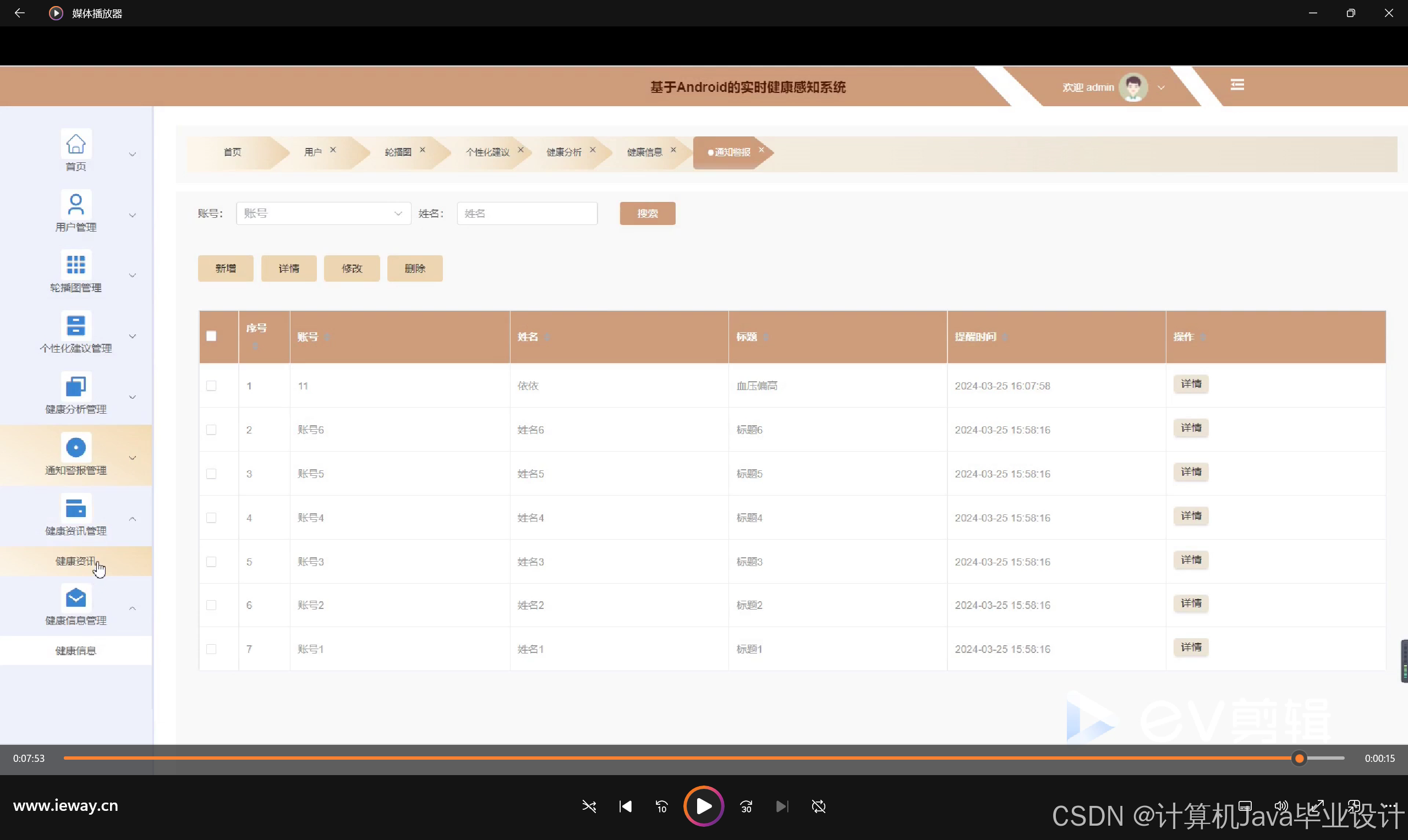Check the row with title 血压偏高
This screenshot has height=840, width=1408.
pos(211,386)
